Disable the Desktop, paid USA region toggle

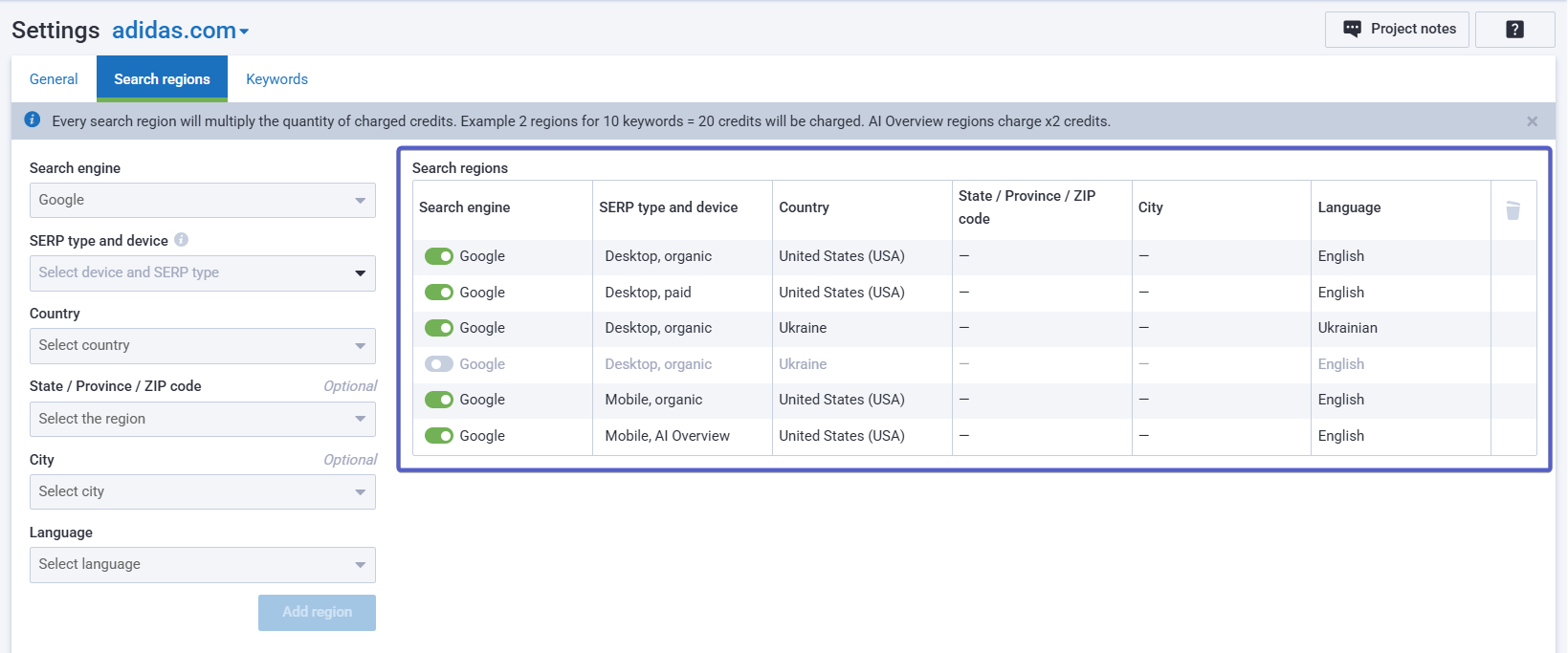[x=439, y=293]
